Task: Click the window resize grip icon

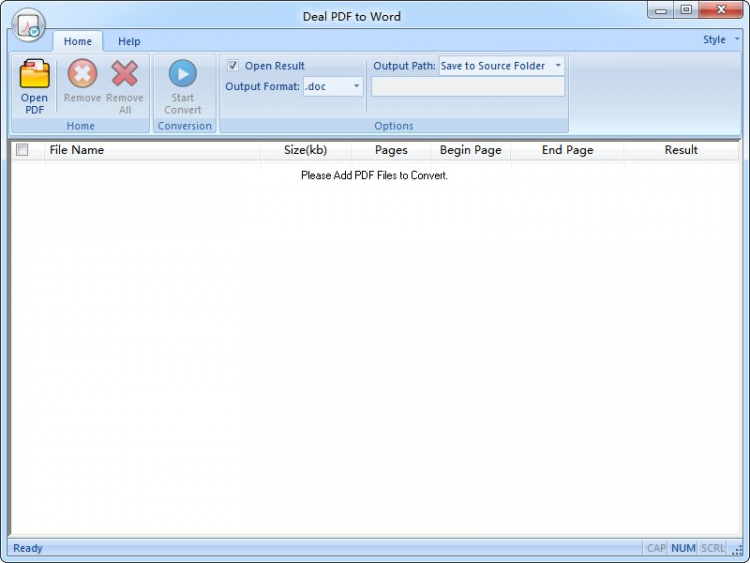Action: pos(737,550)
